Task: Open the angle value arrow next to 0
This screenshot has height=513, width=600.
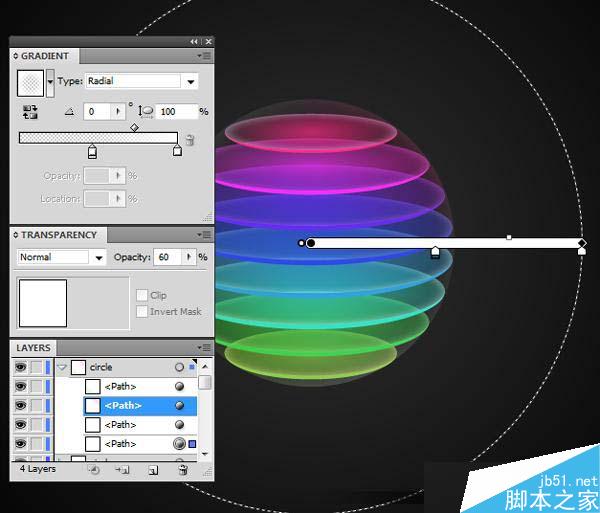Action: [x=118, y=111]
